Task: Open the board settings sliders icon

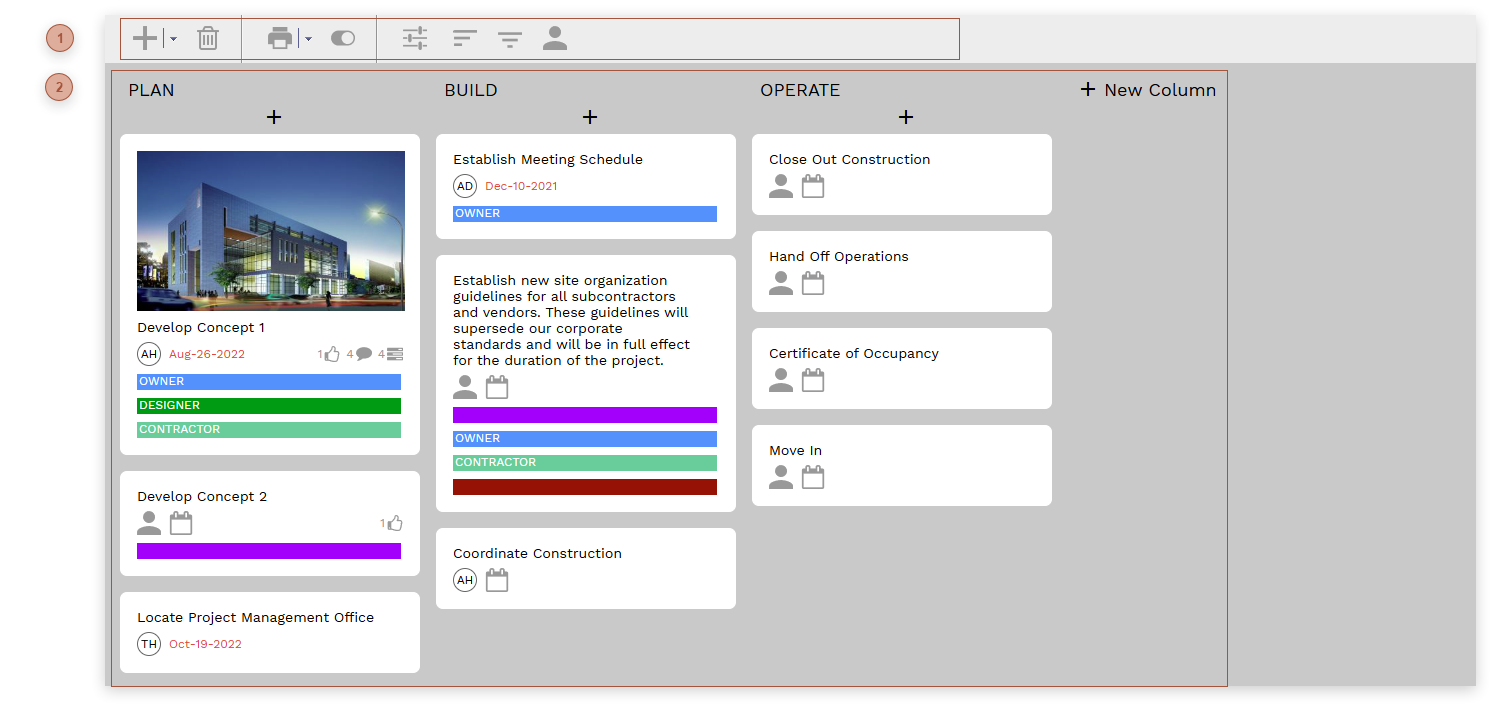Action: coord(415,38)
